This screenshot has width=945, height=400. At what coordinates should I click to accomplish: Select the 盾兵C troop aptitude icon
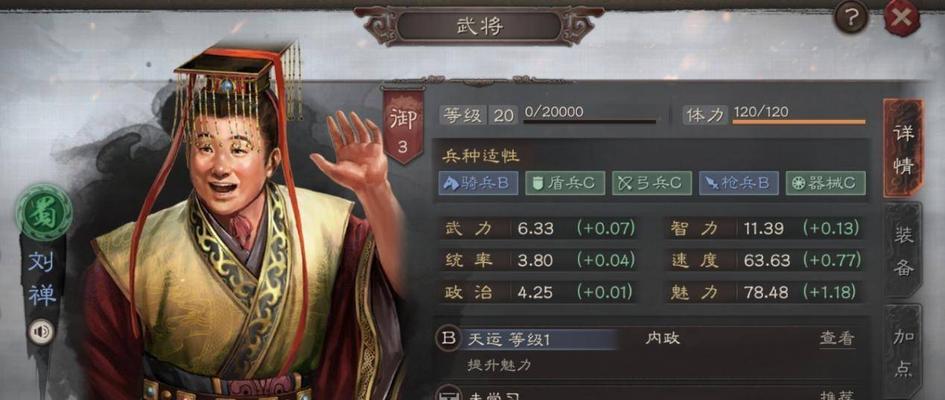click(x=565, y=183)
